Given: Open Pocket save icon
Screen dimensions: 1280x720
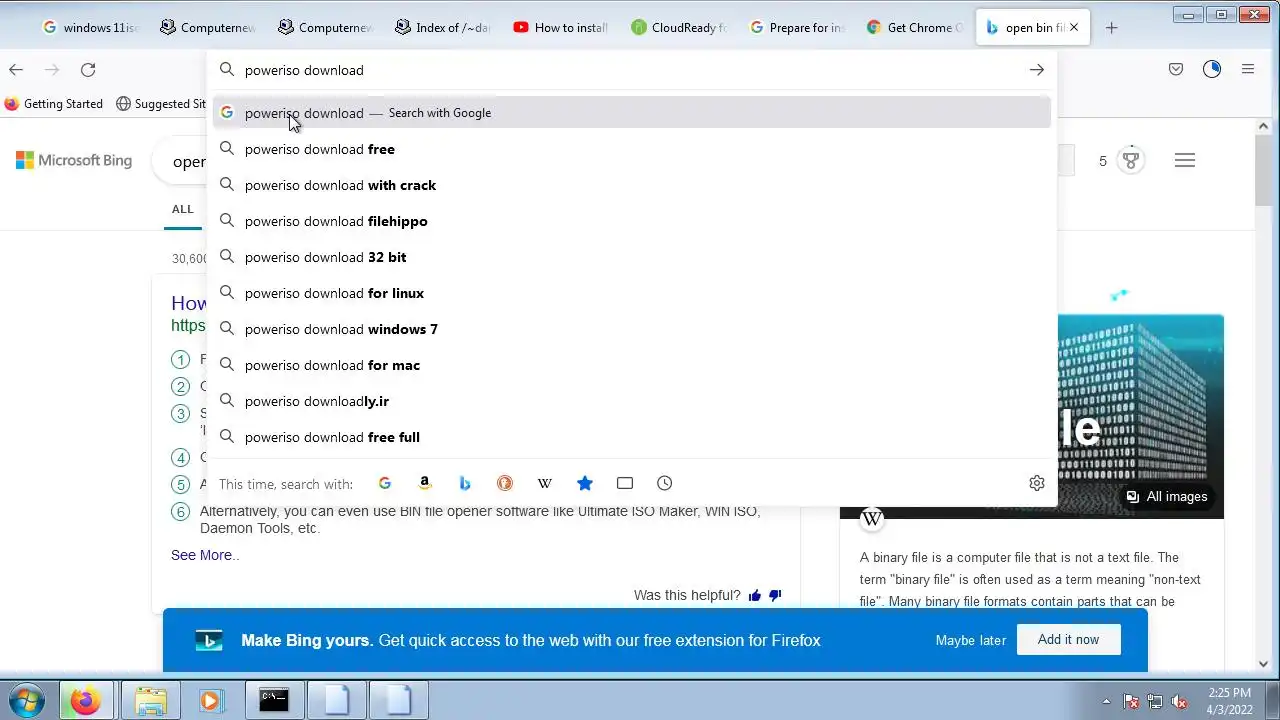Looking at the screenshot, I should point(1176,69).
